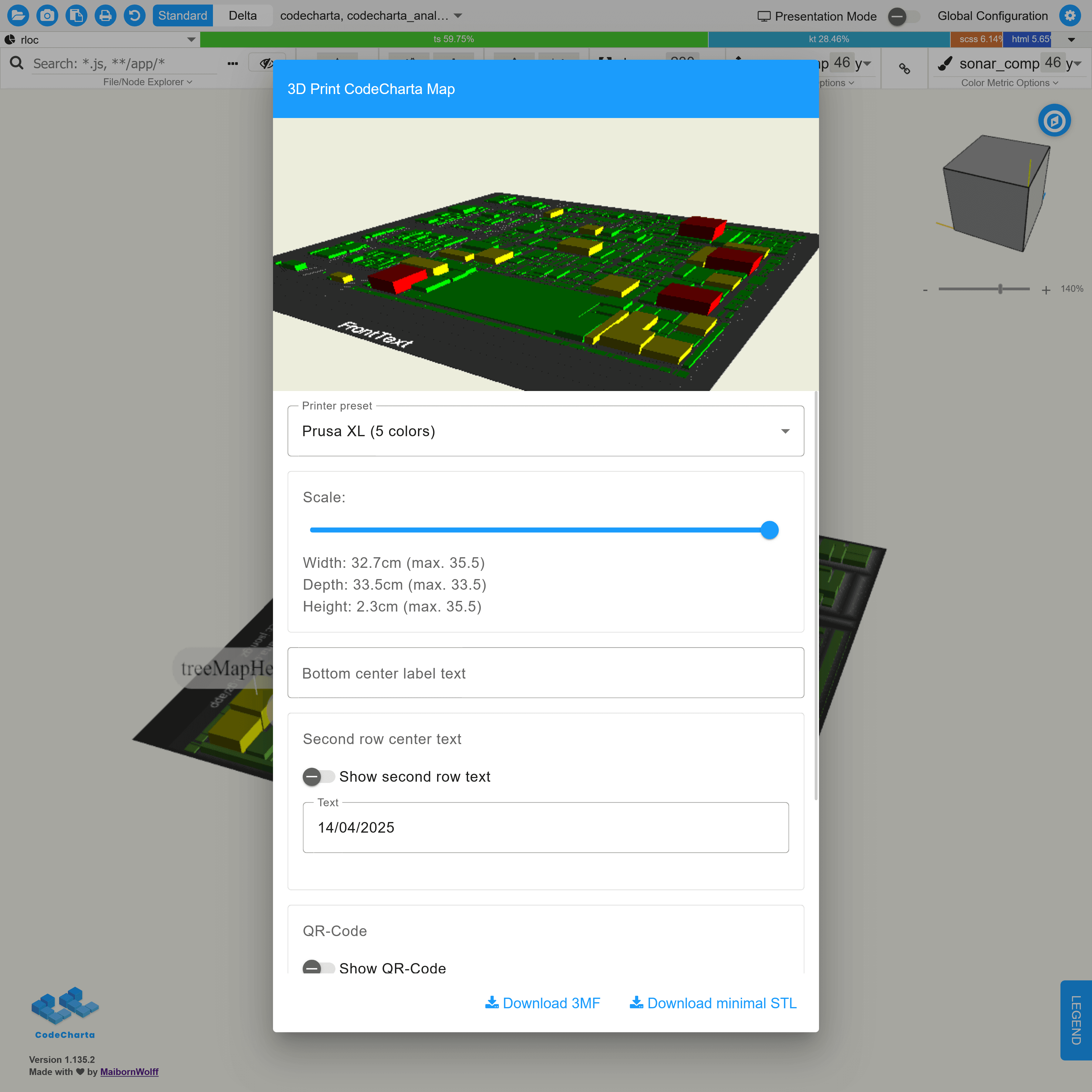Click the 140% zoom value
The width and height of the screenshot is (1092, 1092).
[x=1072, y=289]
